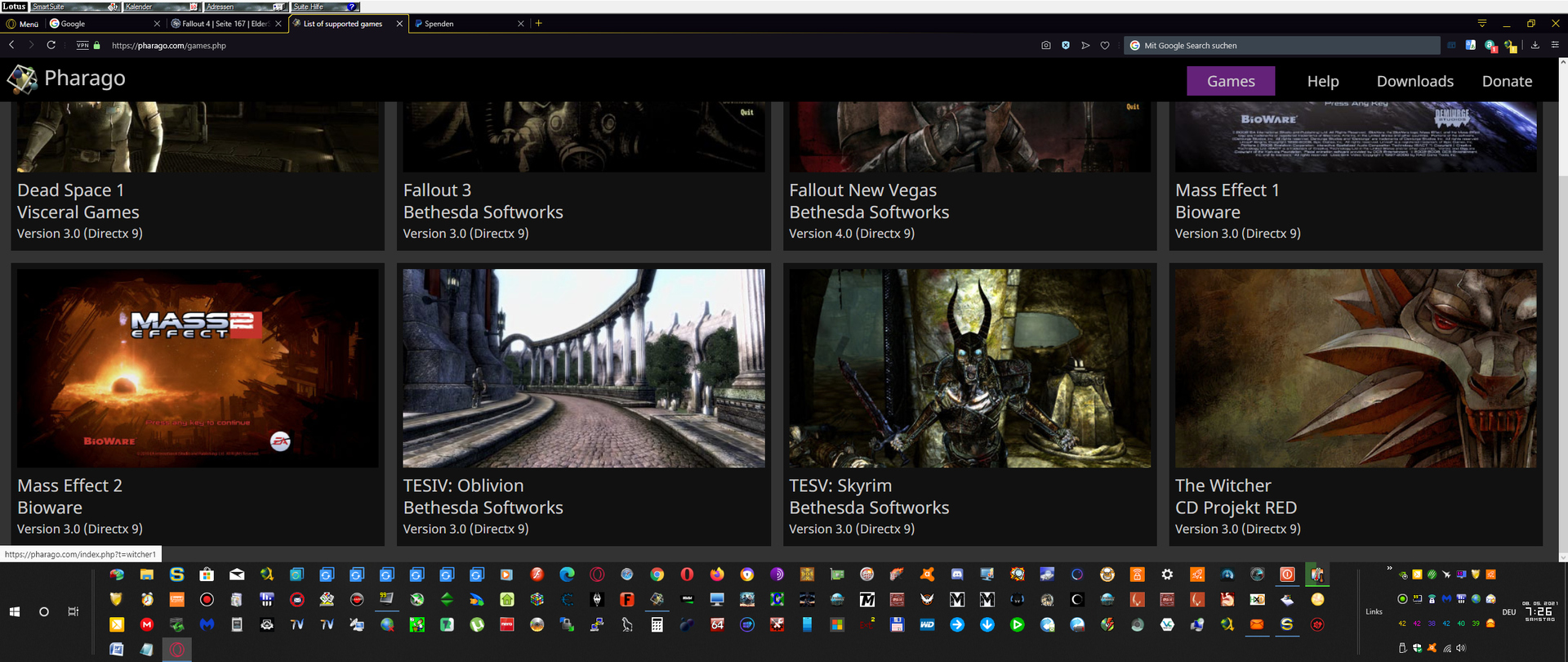
Task: Open The Witcher game entry
Action: tap(1223, 485)
